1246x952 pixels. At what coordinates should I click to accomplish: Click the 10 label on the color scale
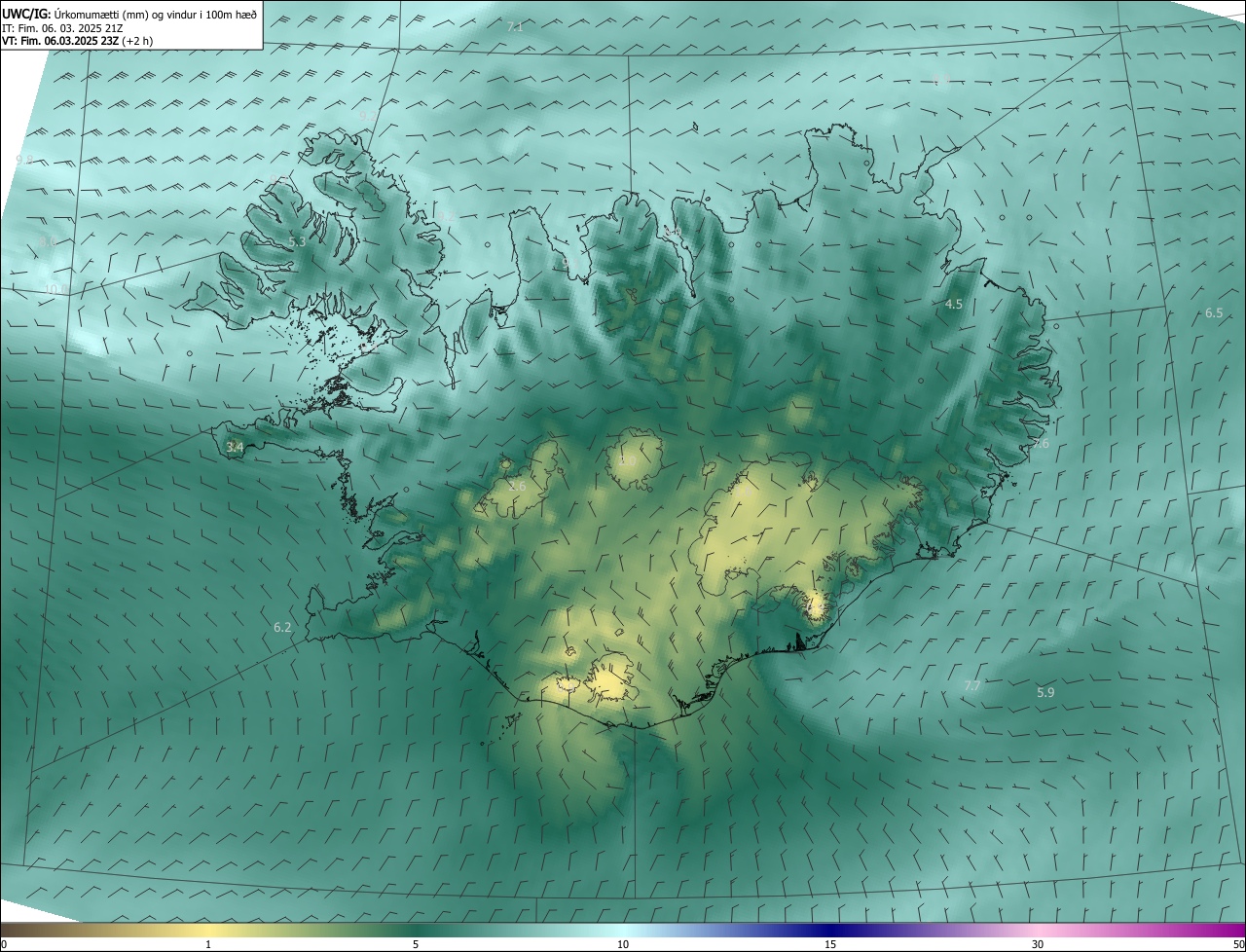(x=623, y=944)
